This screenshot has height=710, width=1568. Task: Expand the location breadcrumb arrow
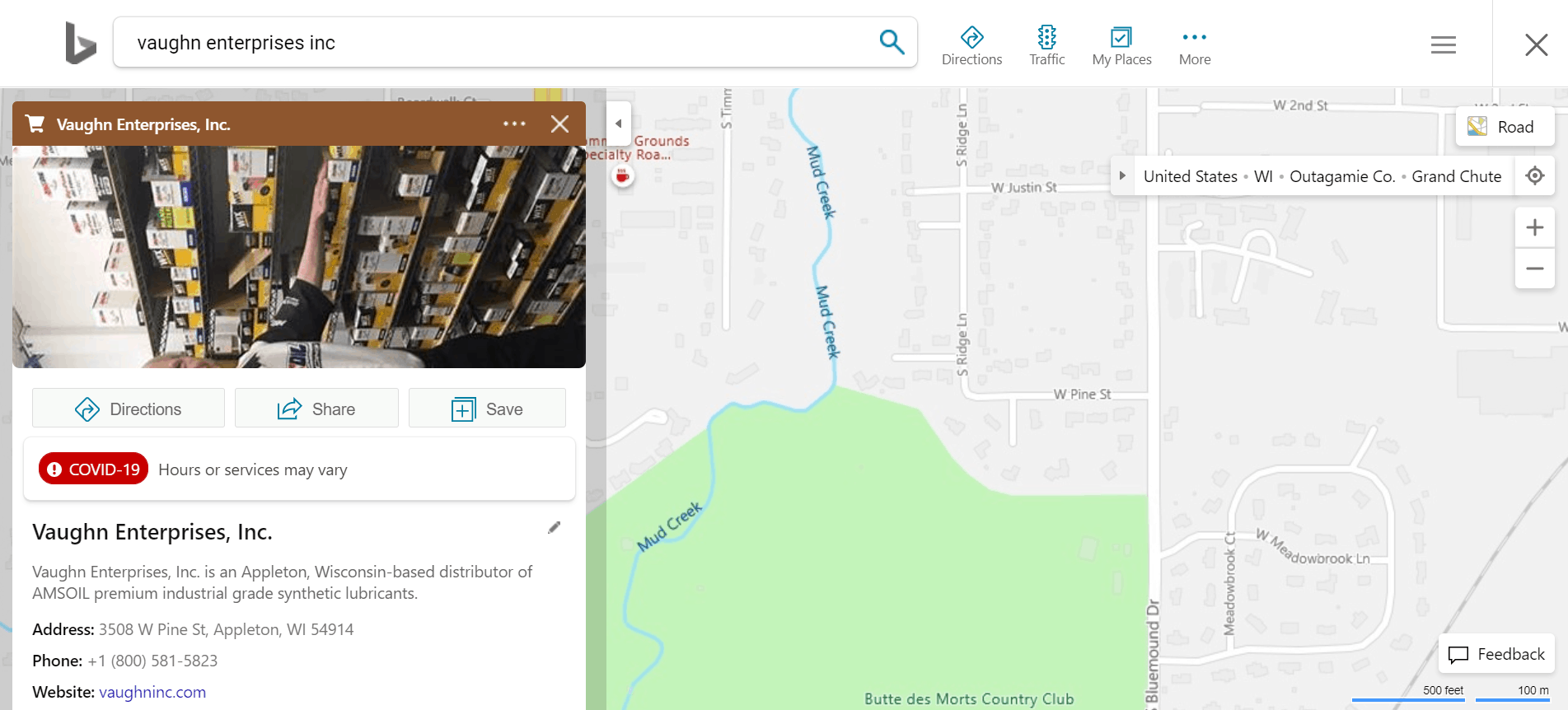(x=1122, y=175)
